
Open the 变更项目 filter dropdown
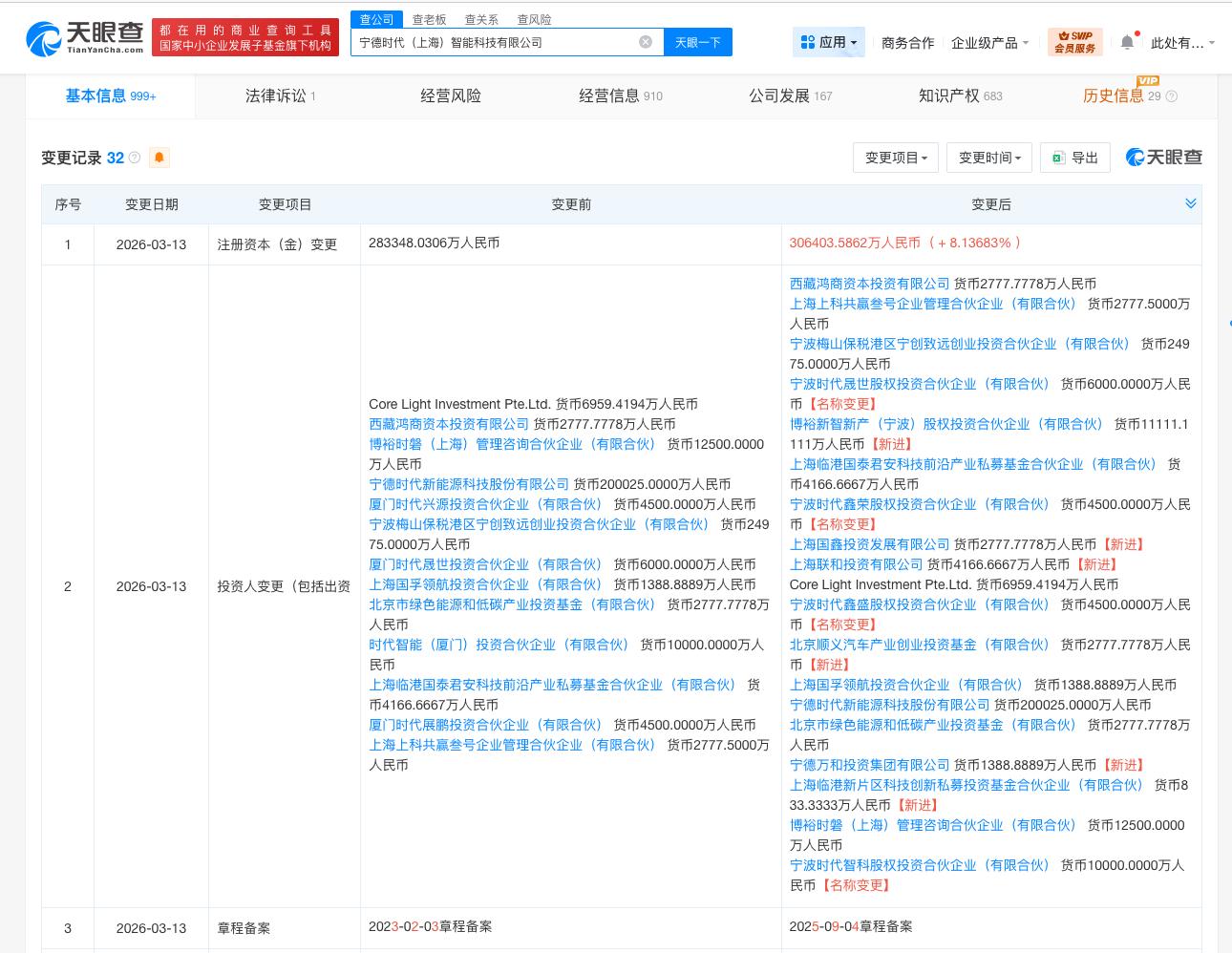click(896, 158)
